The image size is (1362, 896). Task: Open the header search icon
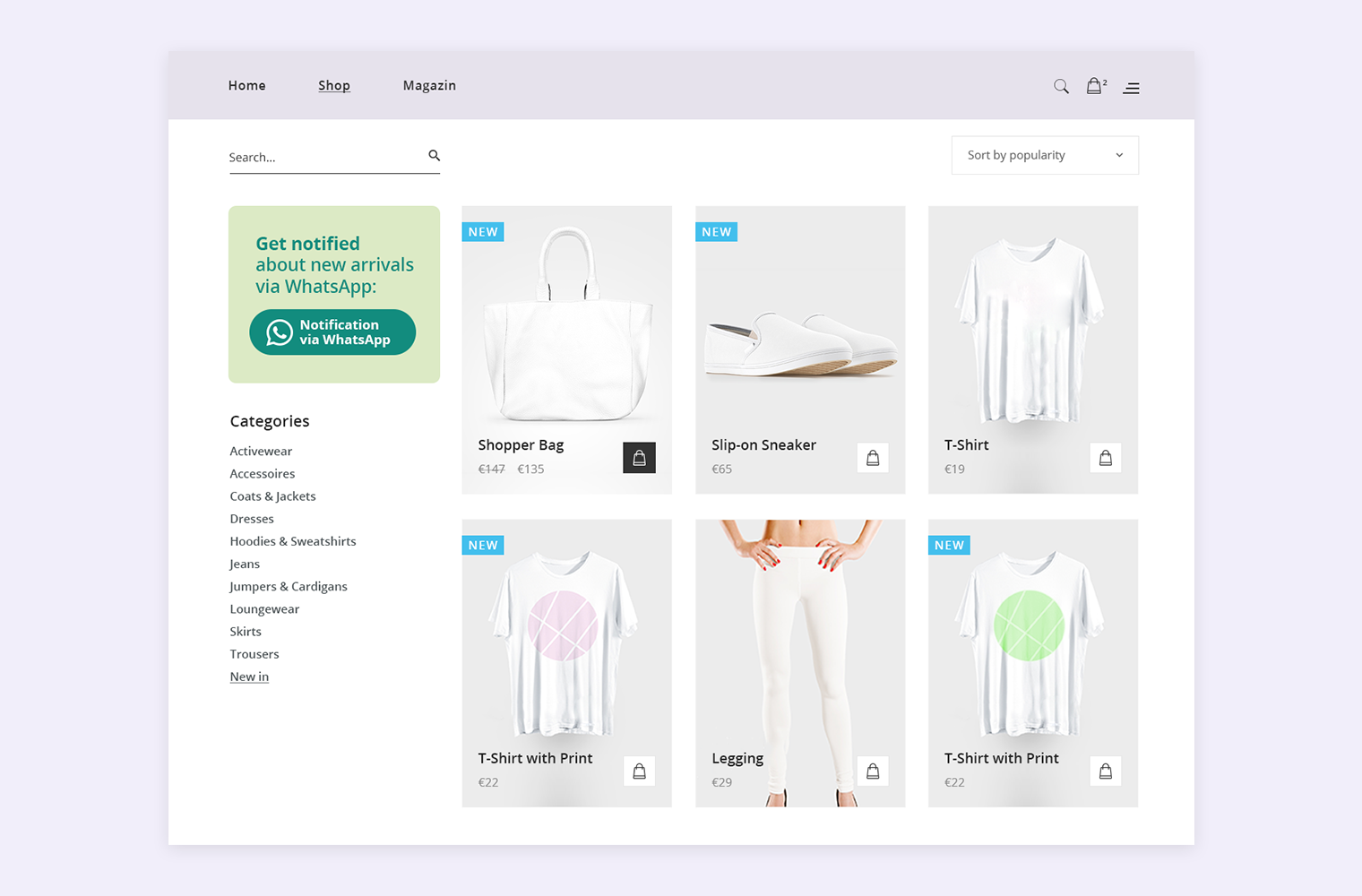(x=1061, y=86)
